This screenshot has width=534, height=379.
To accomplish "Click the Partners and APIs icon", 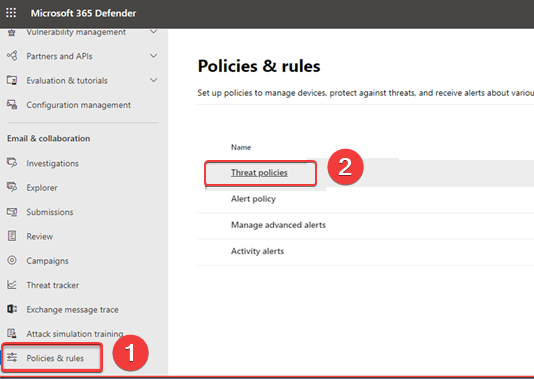I will tap(12, 56).
